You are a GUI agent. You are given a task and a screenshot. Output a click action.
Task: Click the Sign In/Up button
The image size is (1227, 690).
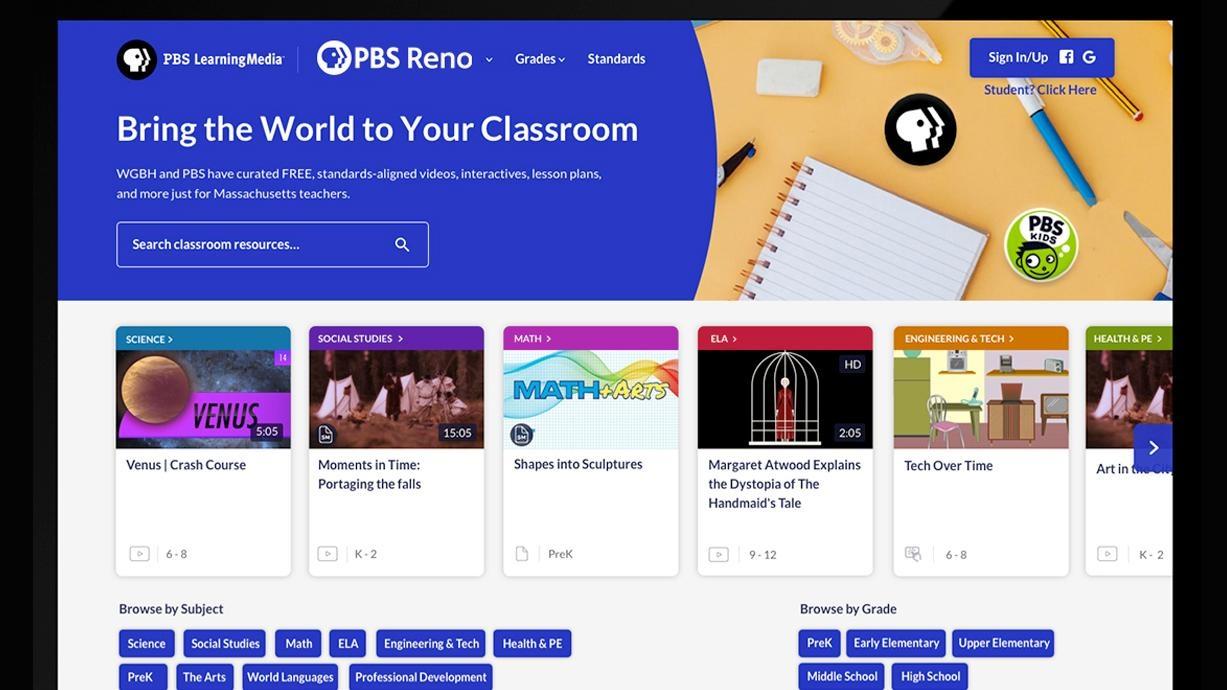1018,57
